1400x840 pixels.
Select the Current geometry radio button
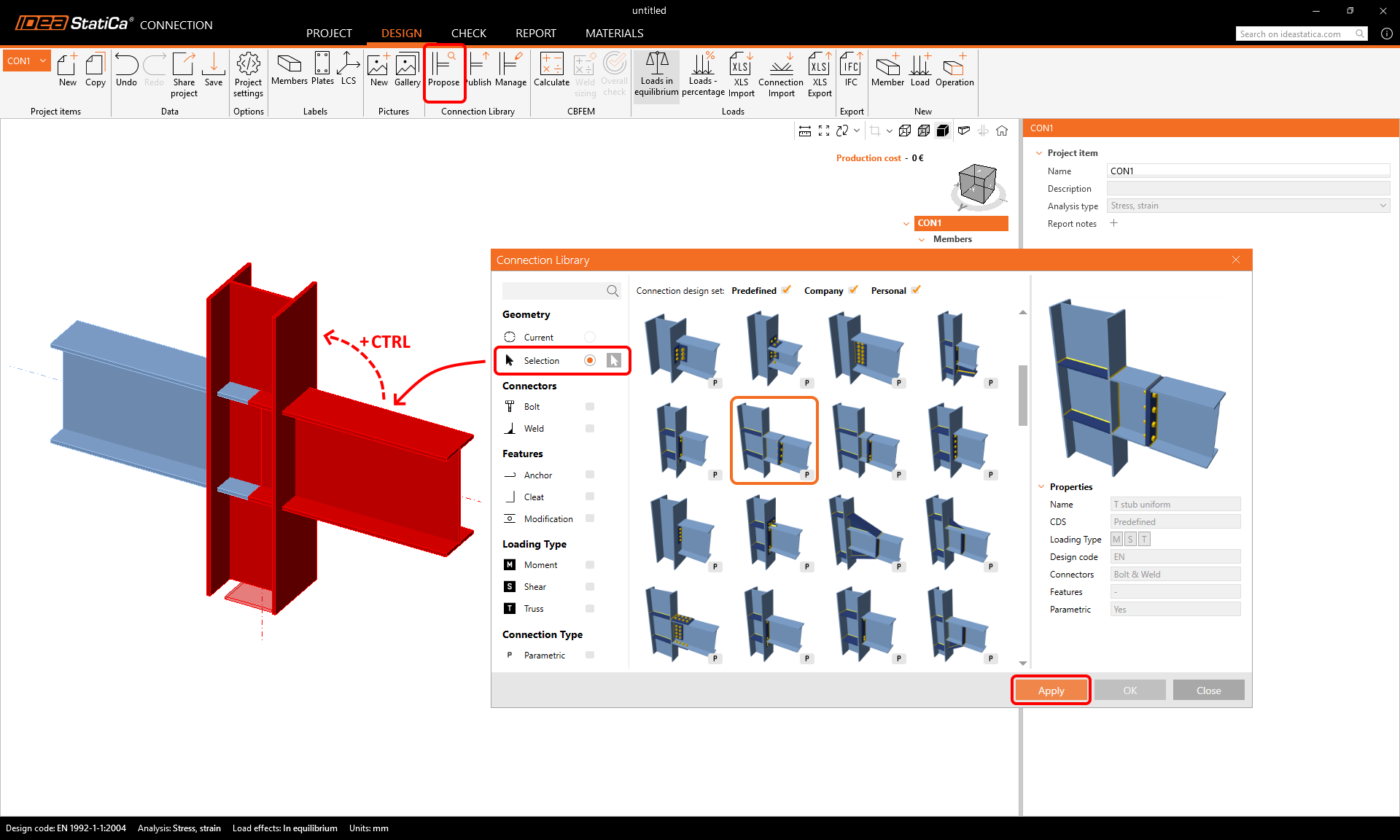(x=590, y=337)
